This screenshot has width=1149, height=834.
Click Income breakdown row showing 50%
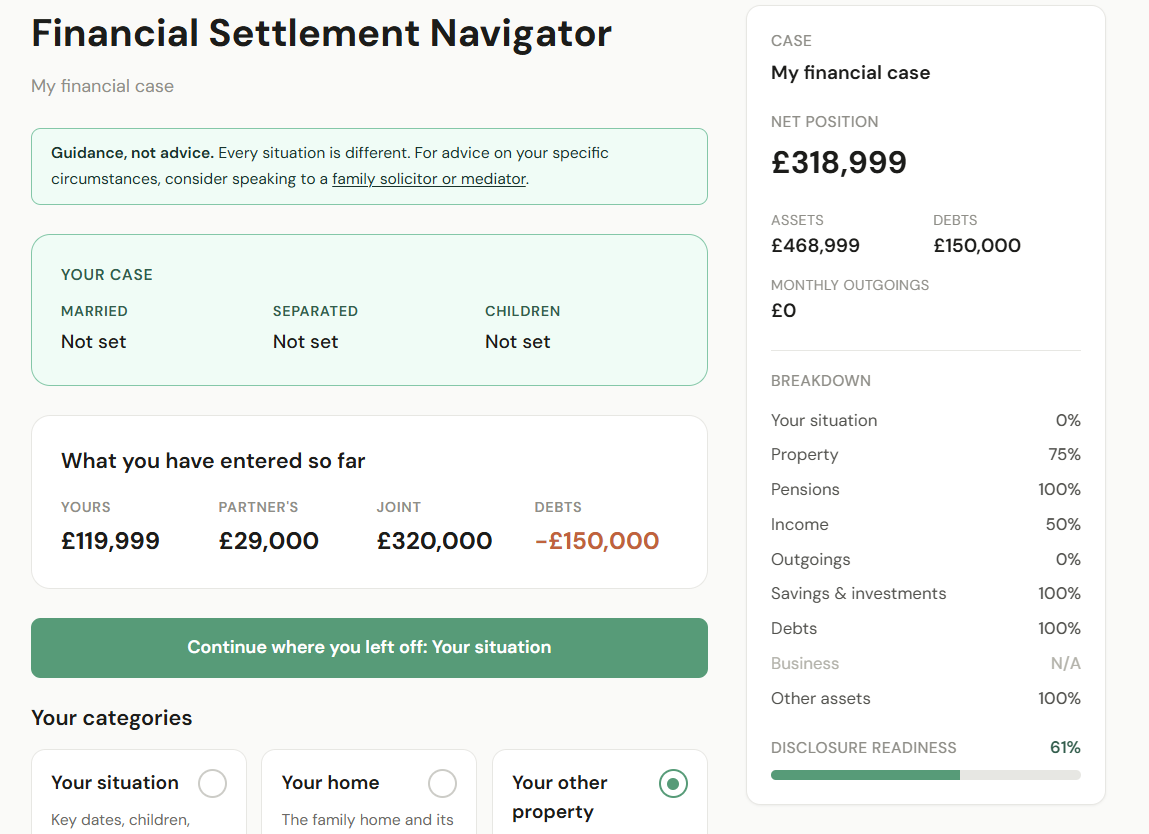(925, 525)
